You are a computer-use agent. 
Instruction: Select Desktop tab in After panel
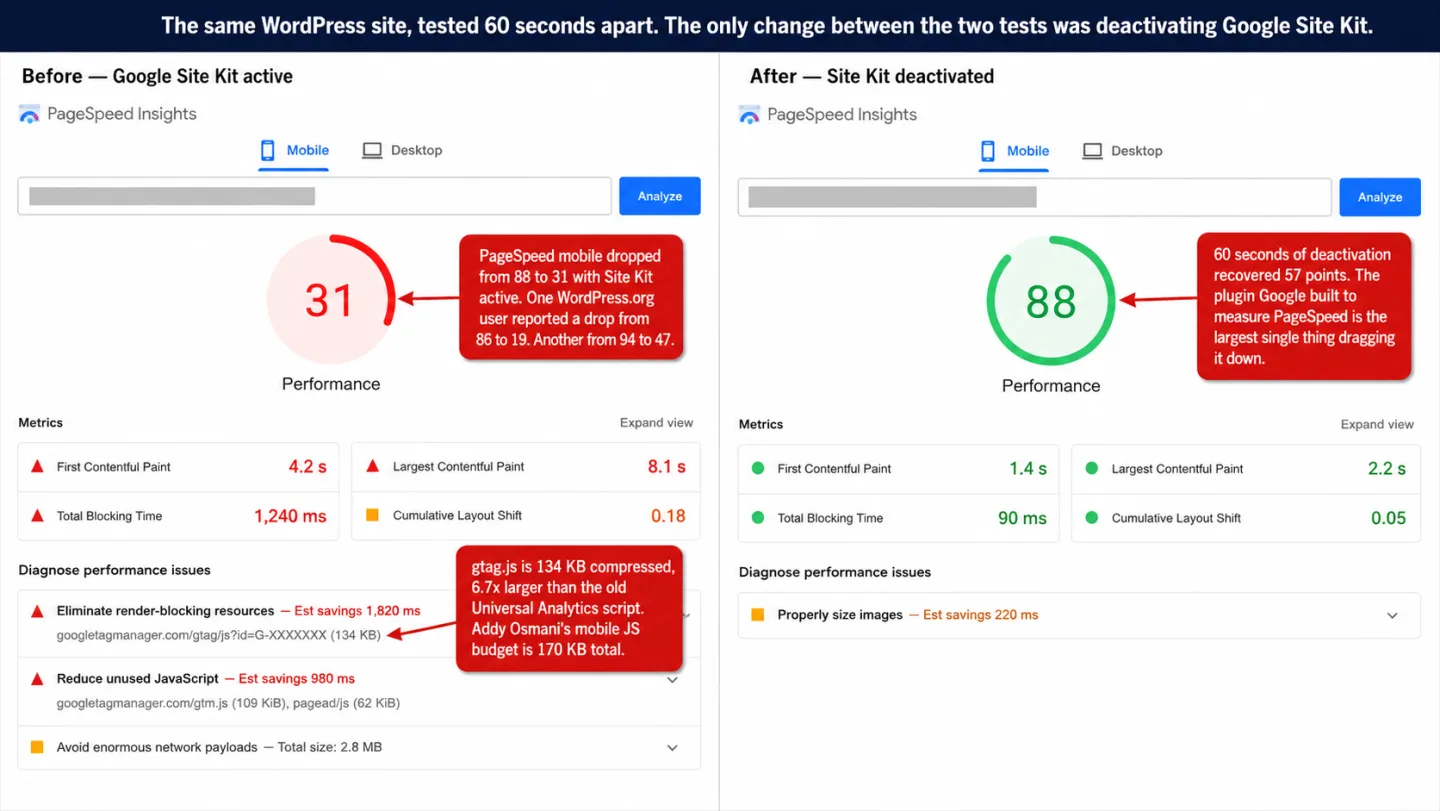pyautogui.click(x=1122, y=151)
